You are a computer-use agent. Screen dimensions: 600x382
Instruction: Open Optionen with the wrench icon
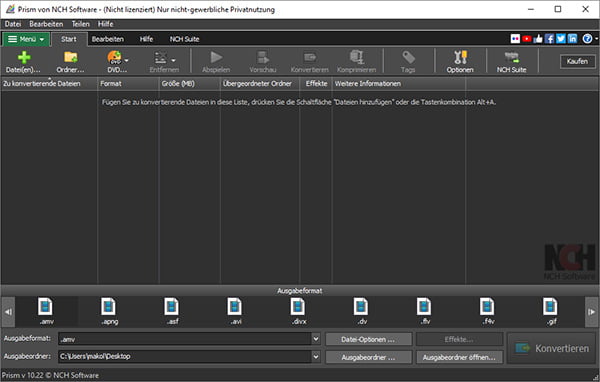(460, 57)
